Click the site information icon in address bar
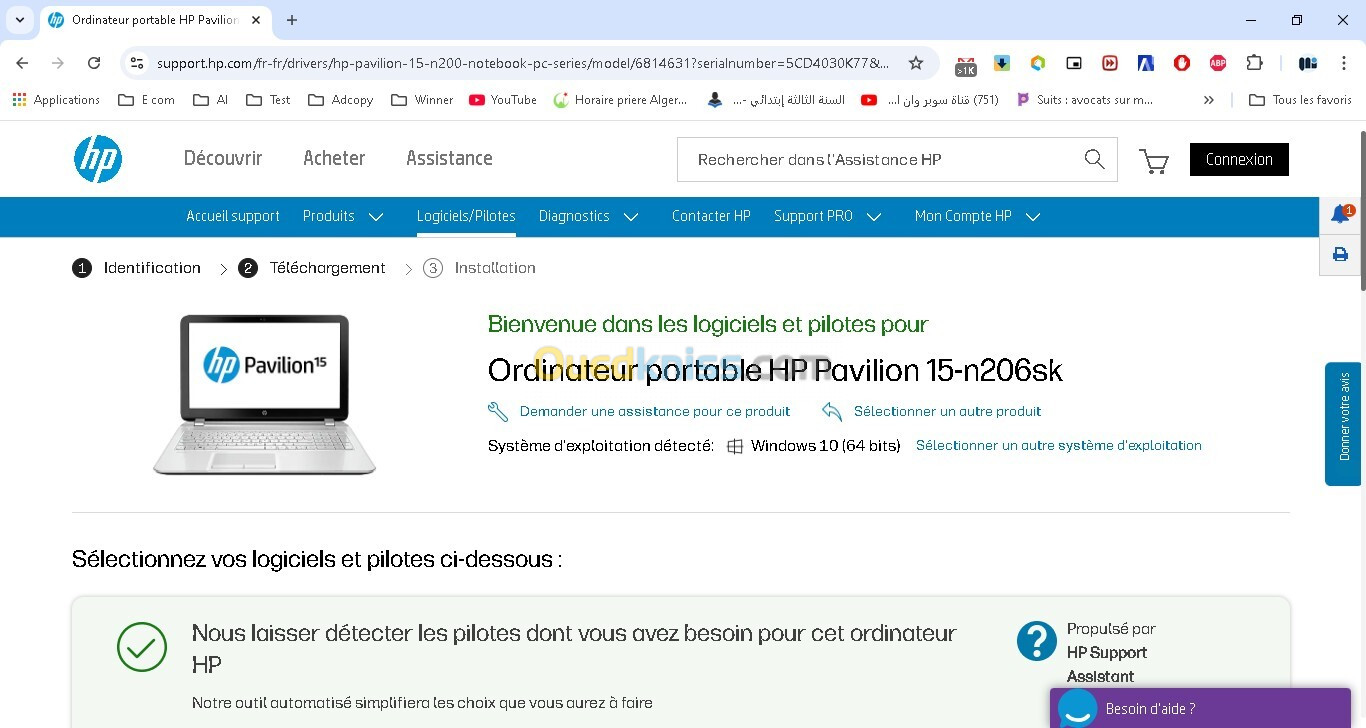 click(x=137, y=63)
